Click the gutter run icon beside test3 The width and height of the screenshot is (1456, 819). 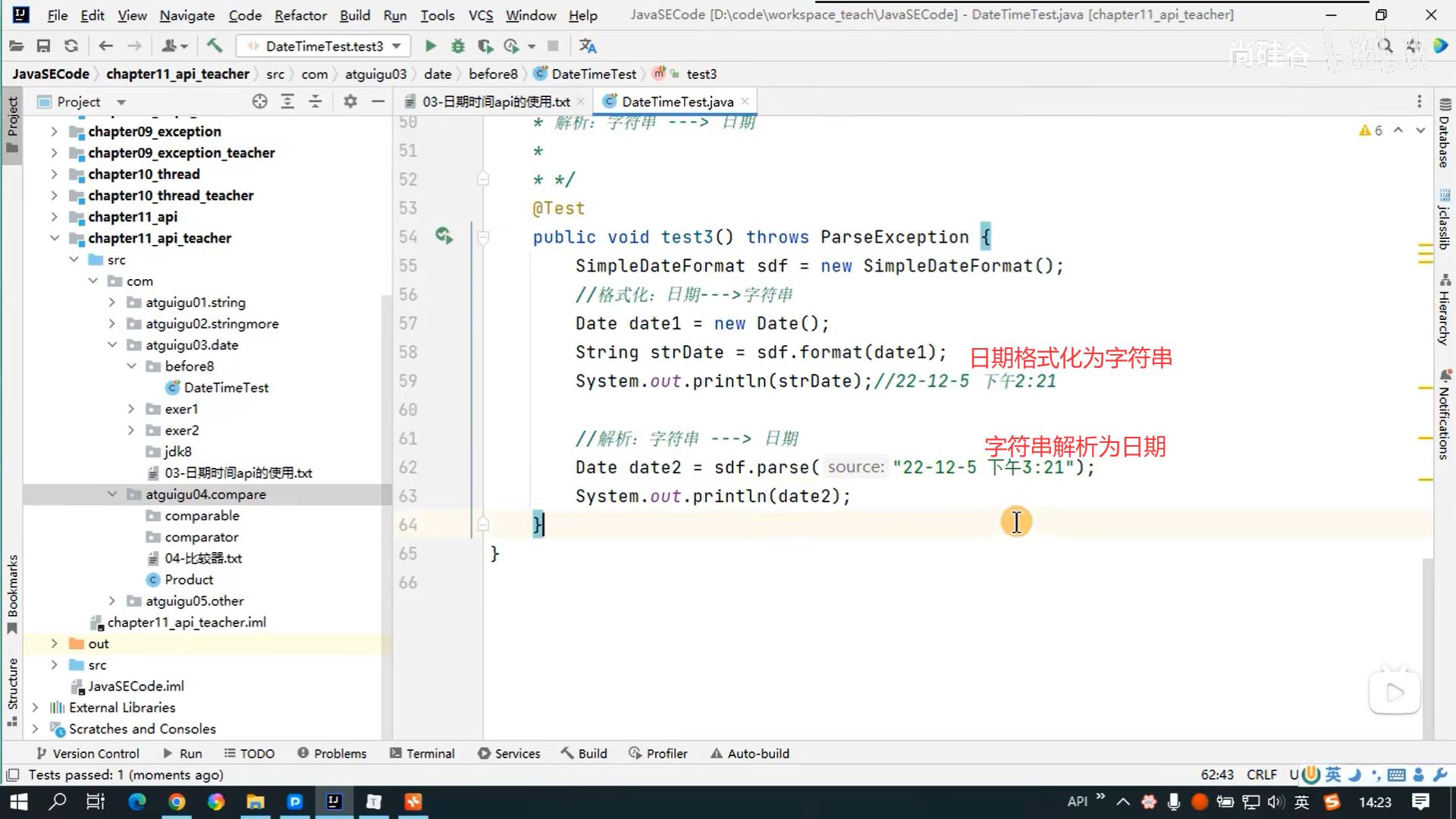click(444, 237)
